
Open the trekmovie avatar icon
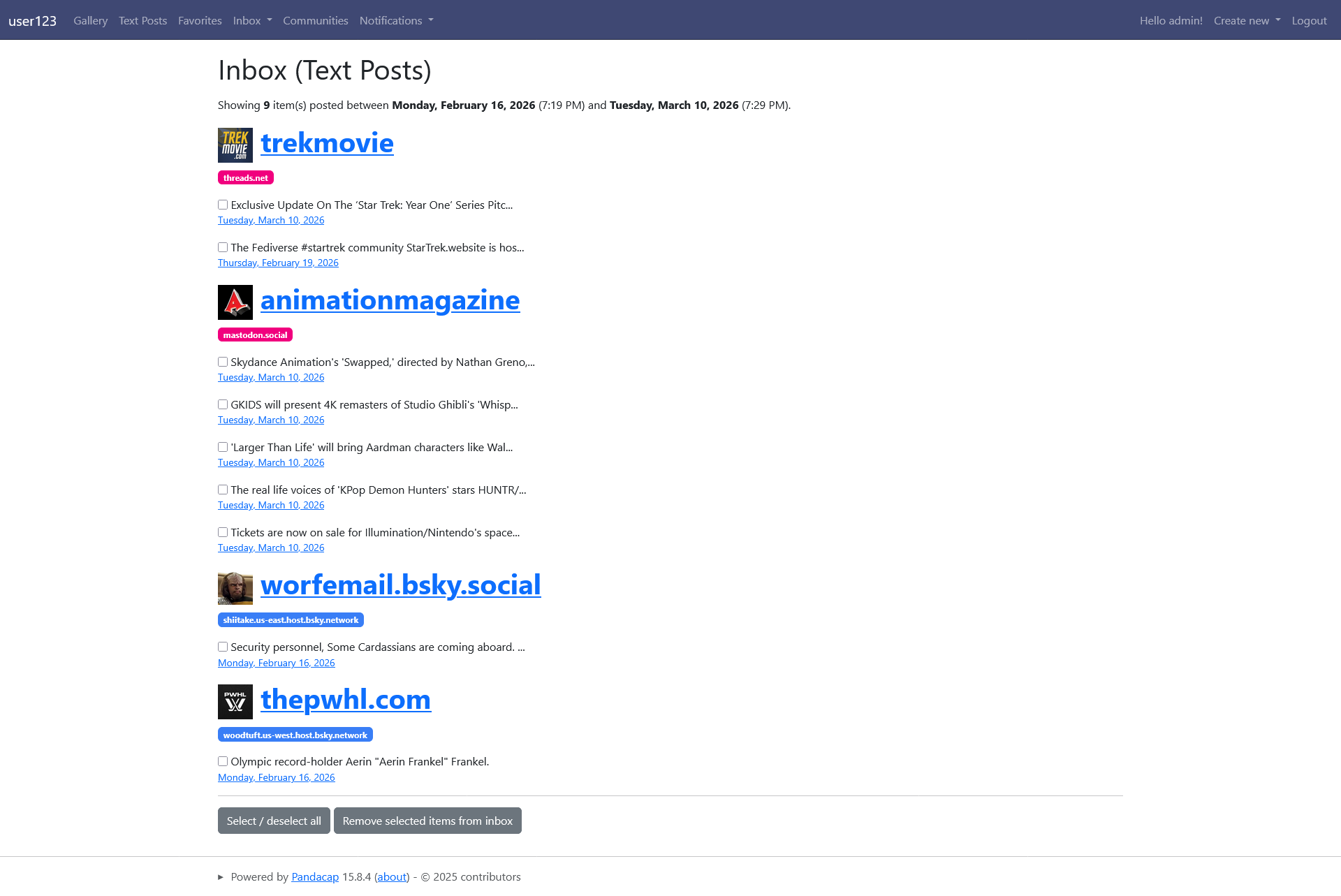[235, 145]
